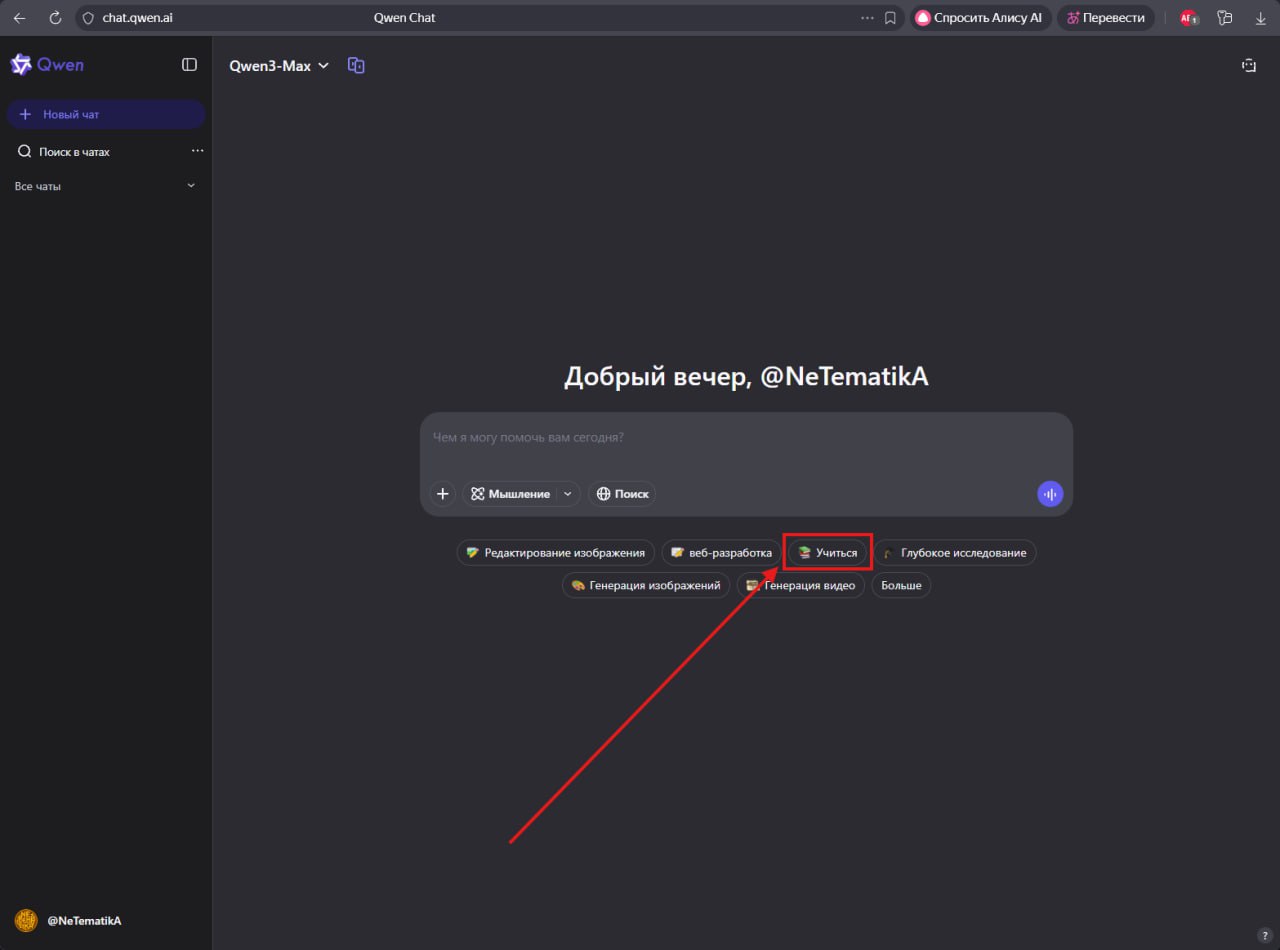Click the Qwen logo in sidebar
Image resolution: width=1280 pixels, height=950 pixels.
pyautogui.click(x=47, y=65)
